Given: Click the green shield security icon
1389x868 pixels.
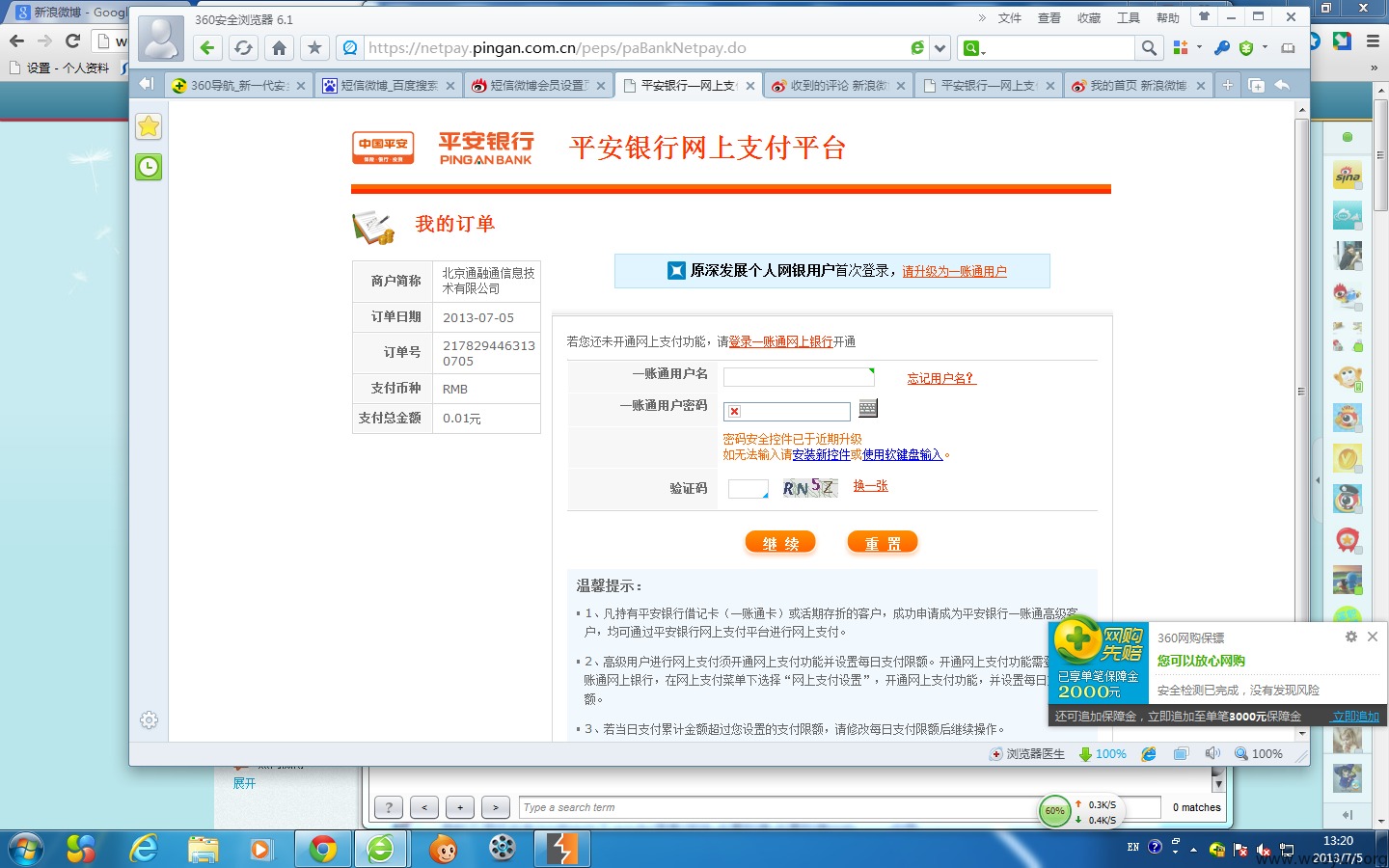Looking at the screenshot, I should (x=1246, y=48).
